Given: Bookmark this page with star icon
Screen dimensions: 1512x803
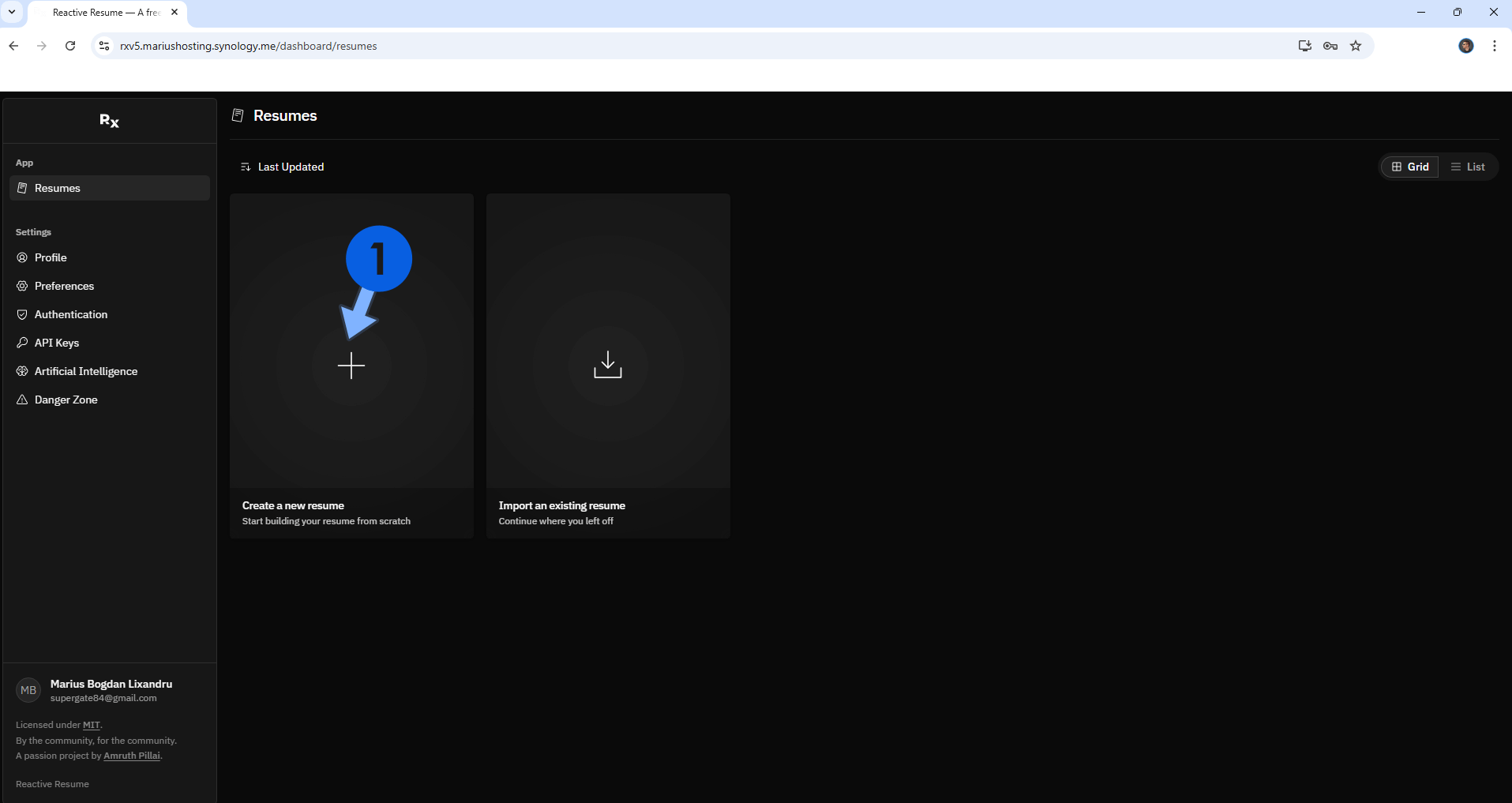Looking at the screenshot, I should coord(1356,46).
